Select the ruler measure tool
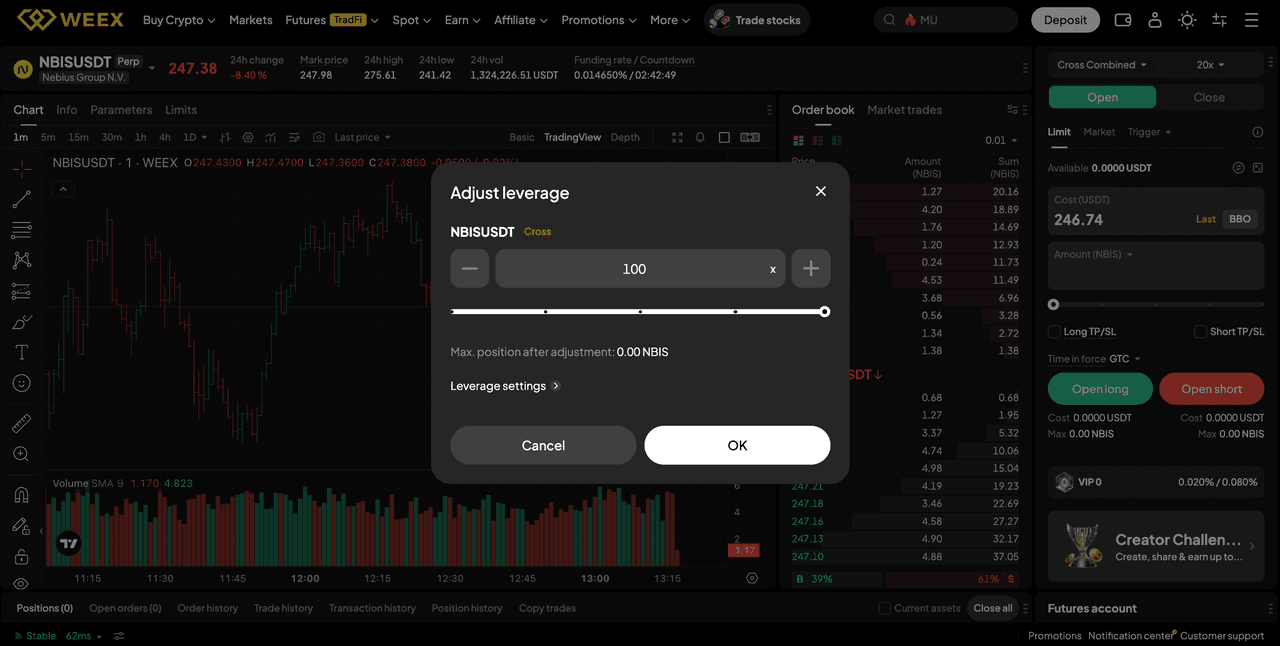The image size is (1280, 646). point(21,424)
